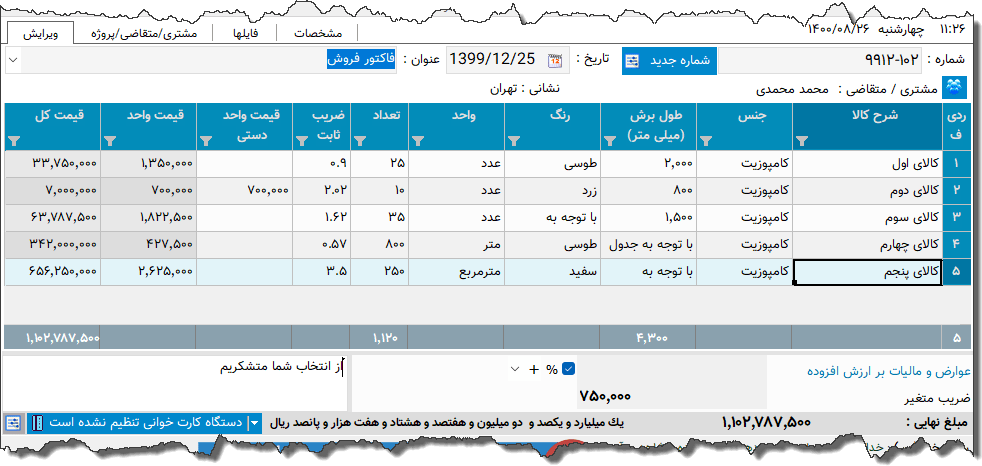Click the سفید color cell
The width and height of the screenshot is (982, 466).
[x=552, y=272]
